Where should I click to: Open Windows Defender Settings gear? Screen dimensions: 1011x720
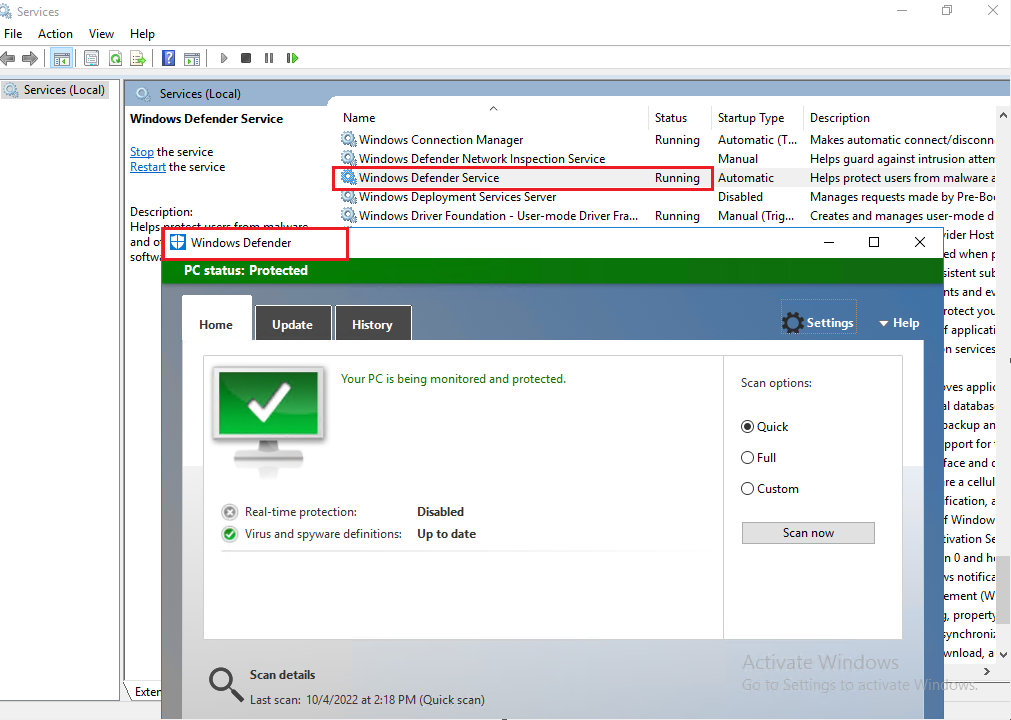click(818, 322)
